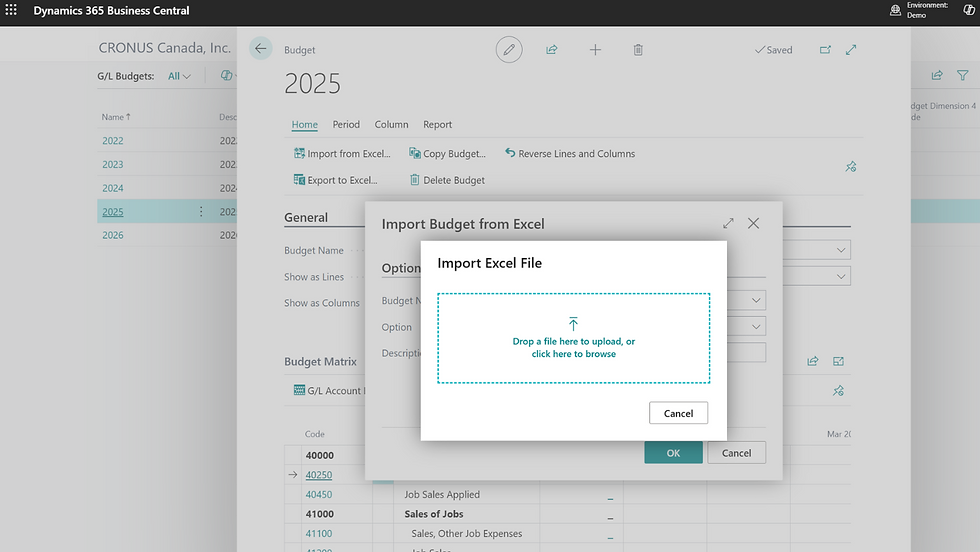The width and height of the screenshot is (980, 552).
Task: Click Cancel in Import Budget from Excel dialog
Action: click(736, 453)
